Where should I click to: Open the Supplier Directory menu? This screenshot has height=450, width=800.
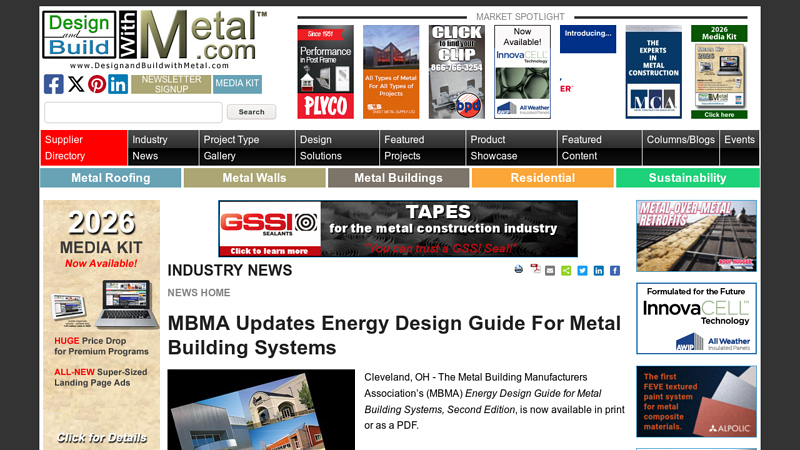(84, 148)
